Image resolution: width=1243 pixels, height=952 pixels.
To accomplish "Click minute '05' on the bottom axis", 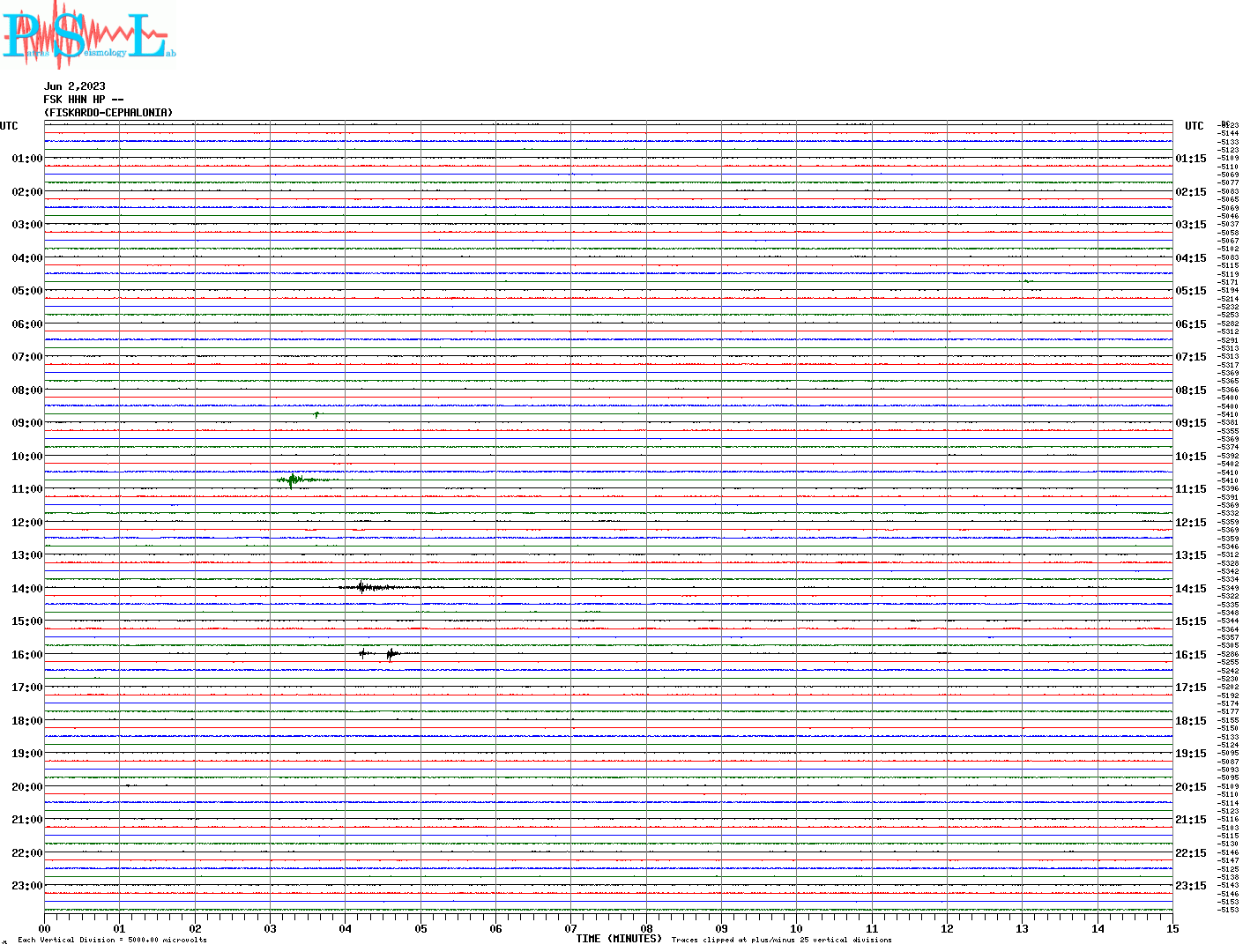I will click(x=421, y=928).
